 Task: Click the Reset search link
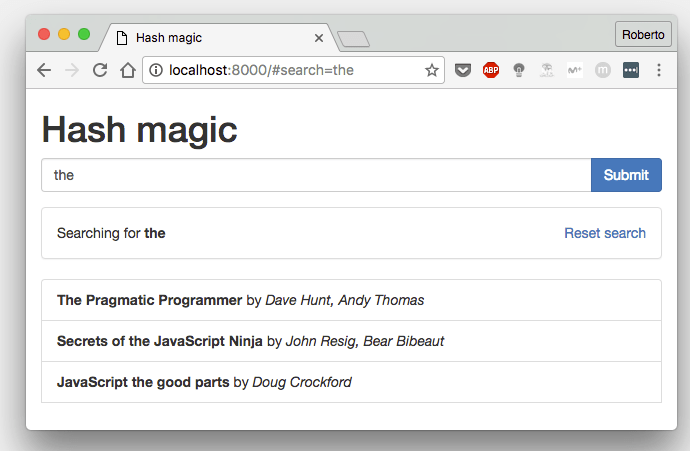(605, 233)
